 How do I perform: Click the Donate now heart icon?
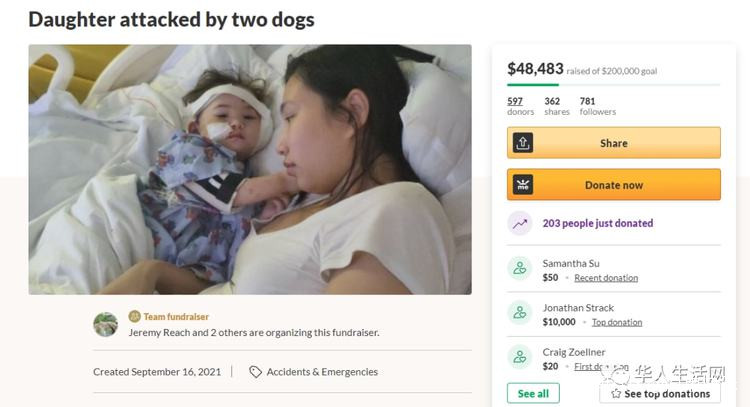pyautogui.click(x=521, y=185)
